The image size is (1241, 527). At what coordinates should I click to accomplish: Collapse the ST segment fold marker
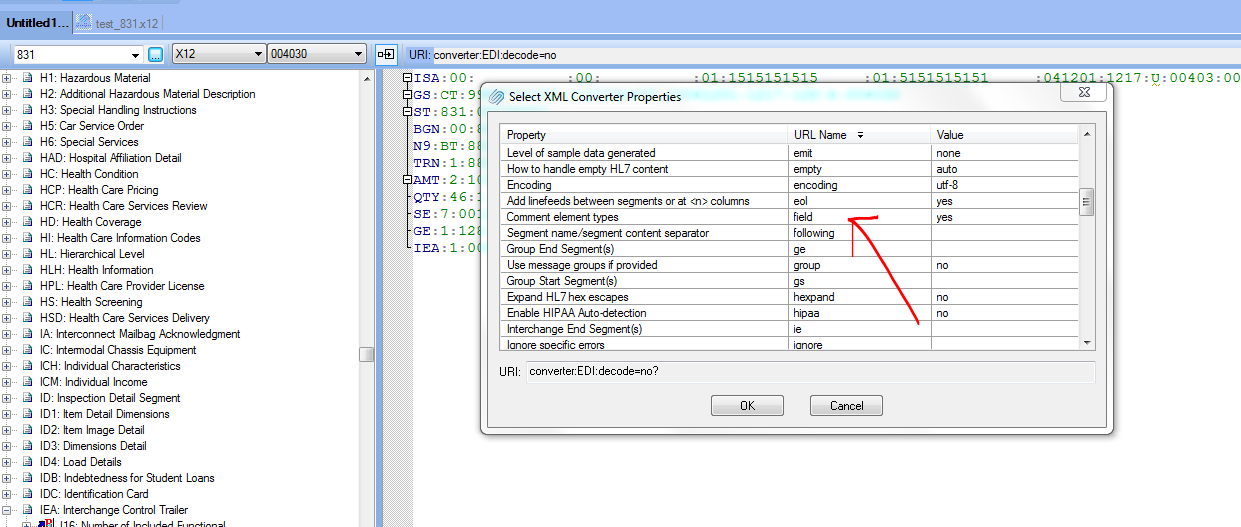407,112
